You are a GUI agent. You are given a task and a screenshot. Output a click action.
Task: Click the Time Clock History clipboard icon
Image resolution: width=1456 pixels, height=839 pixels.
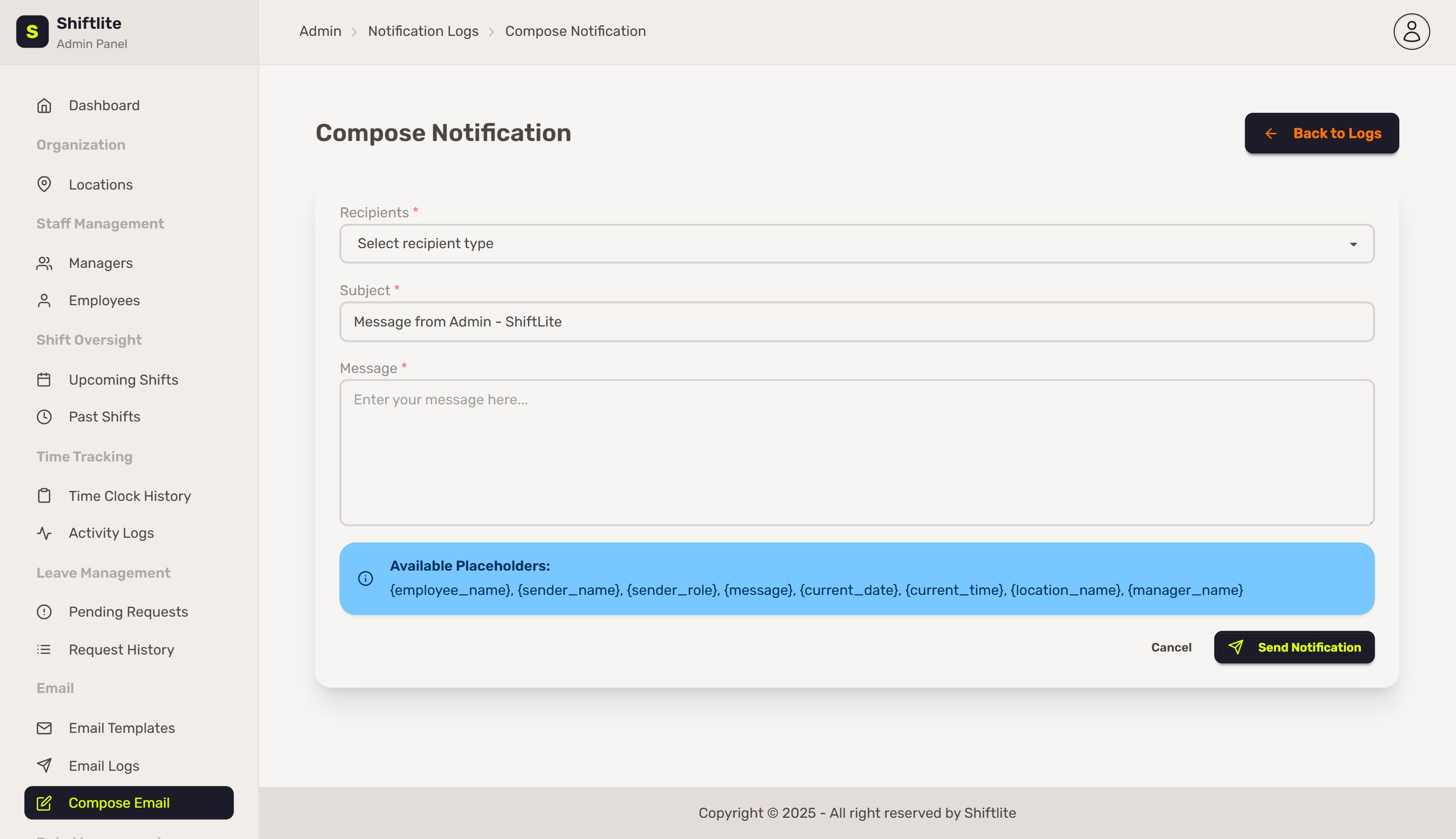(x=44, y=495)
